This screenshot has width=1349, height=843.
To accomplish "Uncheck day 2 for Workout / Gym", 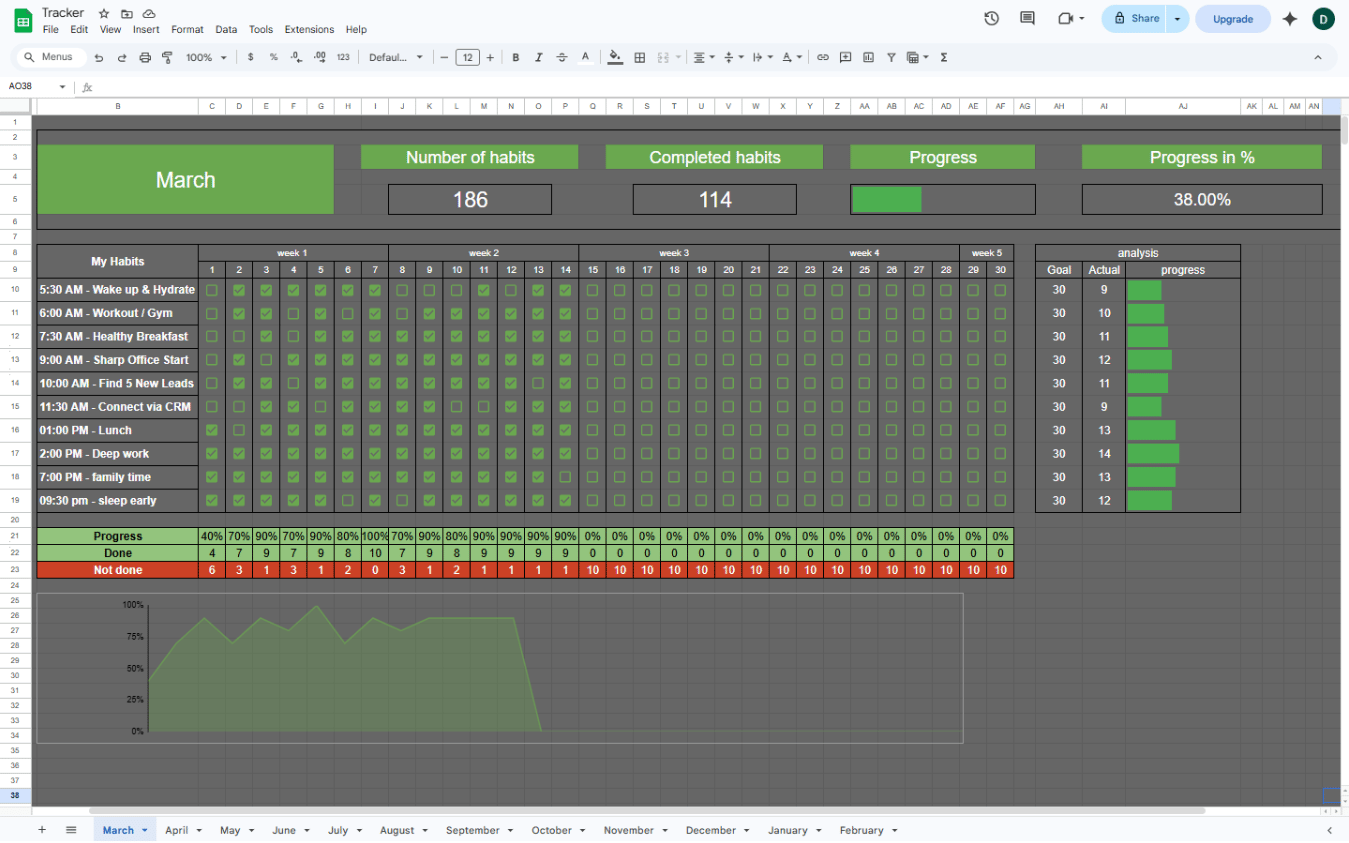I will pyautogui.click(x=239, y=313).
